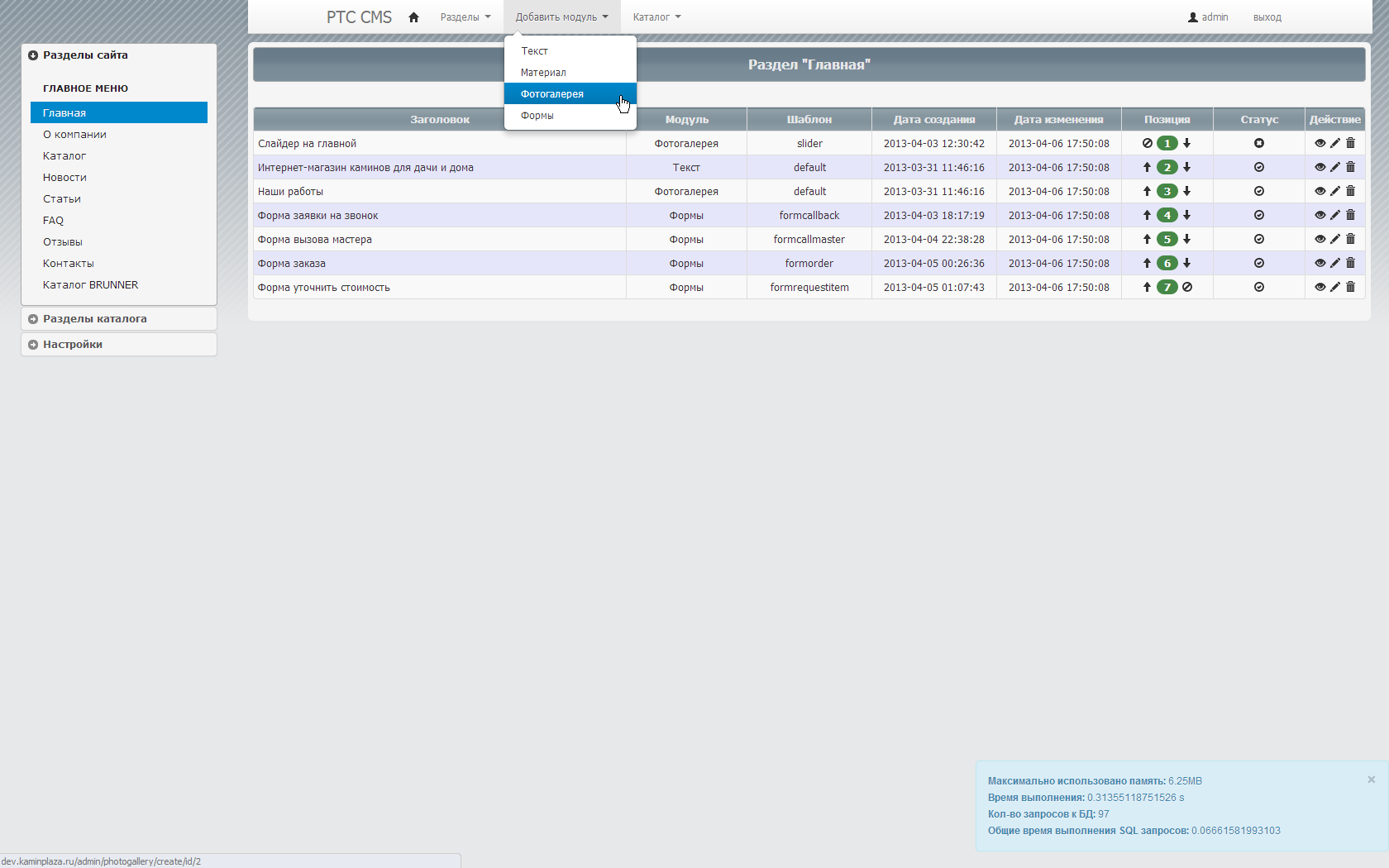Open the 'Разделы' dropdown in navbar
The height and width of the screenshot is (868, 1389).
click(x=465, y=17)
